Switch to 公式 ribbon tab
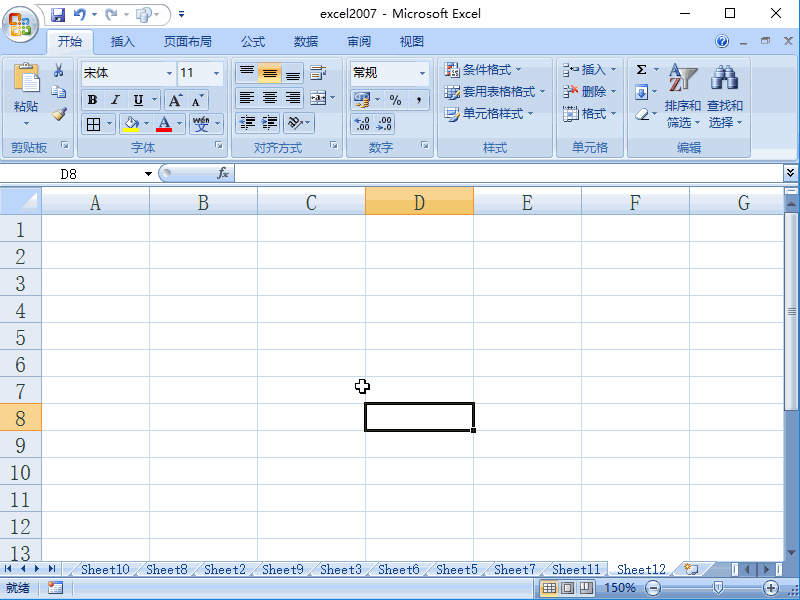The width and height of the screenshot is (800, 600). [253, 41]
